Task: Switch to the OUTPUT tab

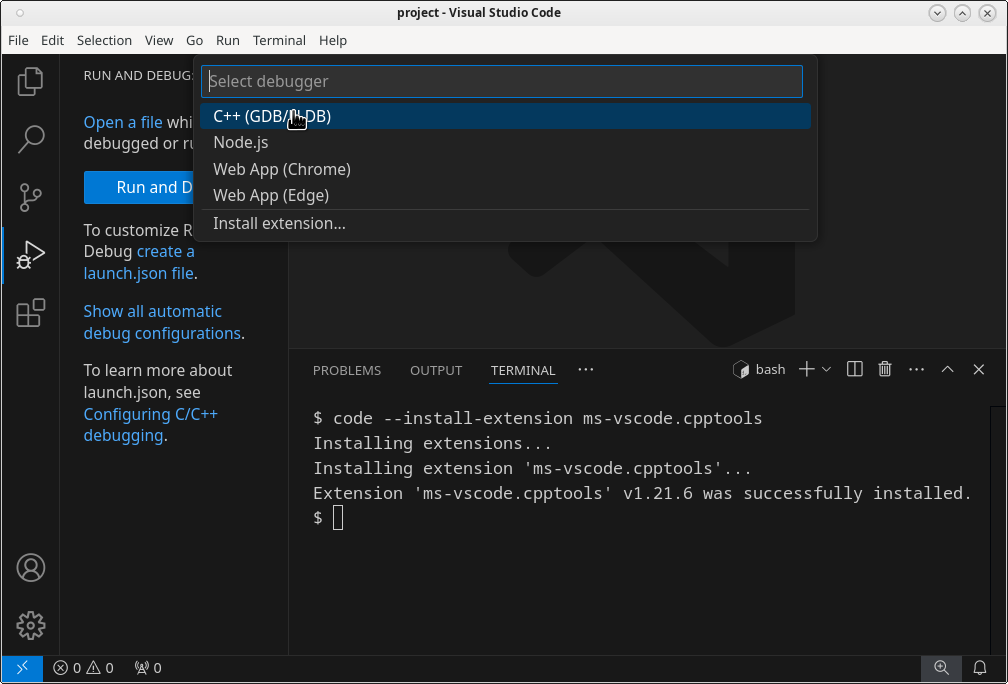Action: click(436, 370)
